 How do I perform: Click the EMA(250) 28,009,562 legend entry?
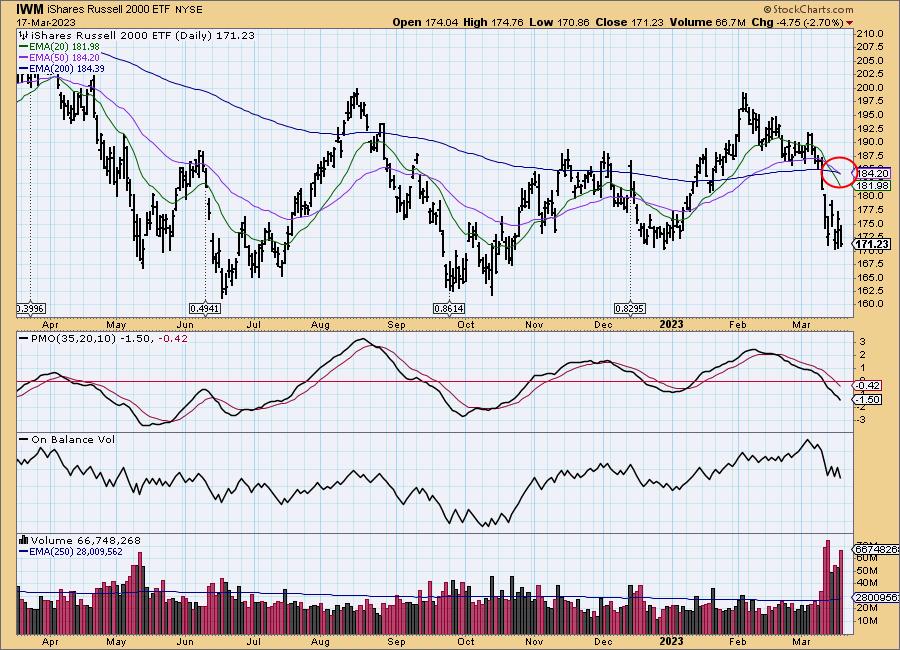[x=71, y=551]
